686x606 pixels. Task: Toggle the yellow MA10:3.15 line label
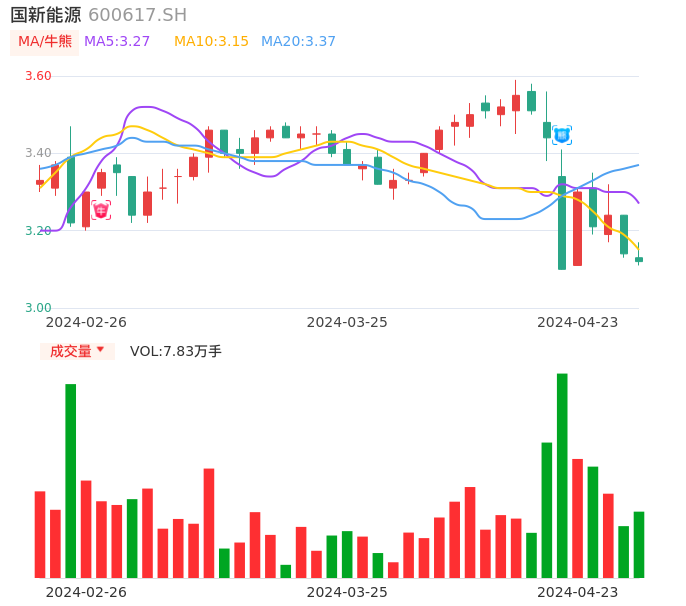tap(211, 42)
